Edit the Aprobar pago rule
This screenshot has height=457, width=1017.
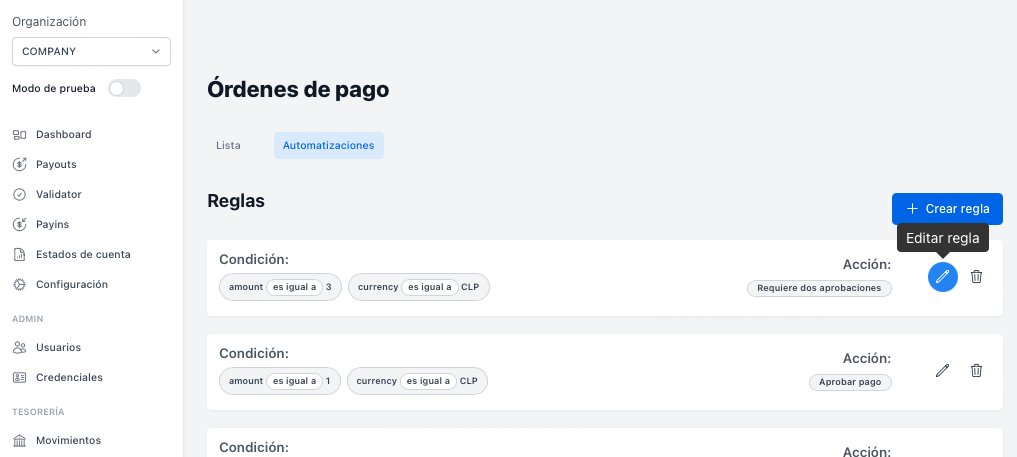click(x=942, y=371)
